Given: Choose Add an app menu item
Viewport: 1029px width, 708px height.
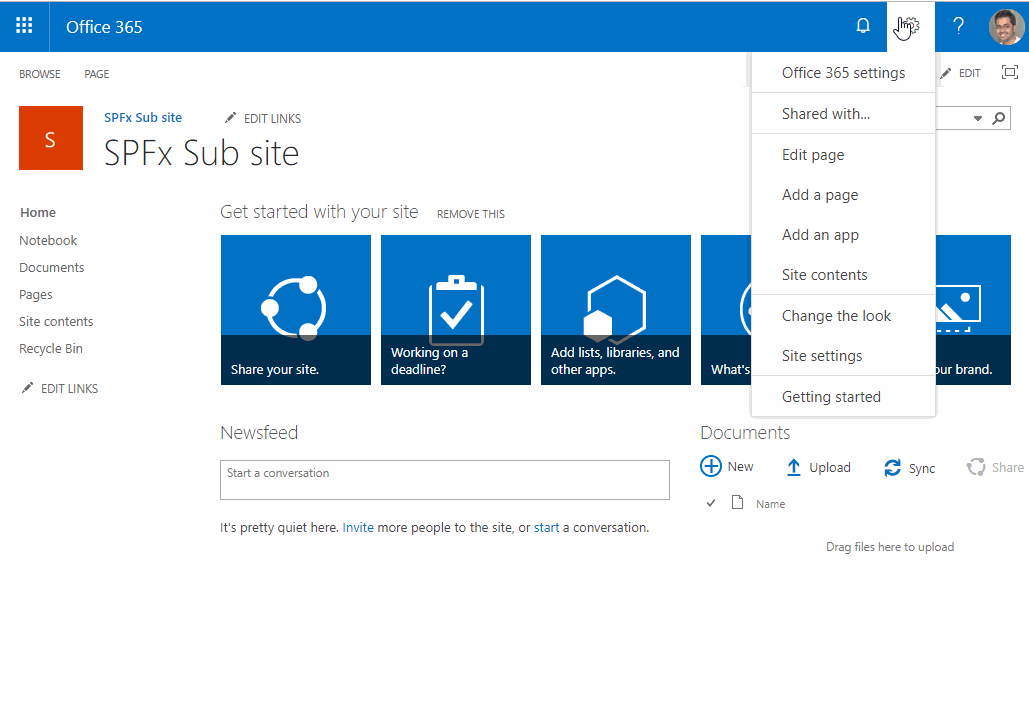Looking at the screenshot, I should click(843, 235).
